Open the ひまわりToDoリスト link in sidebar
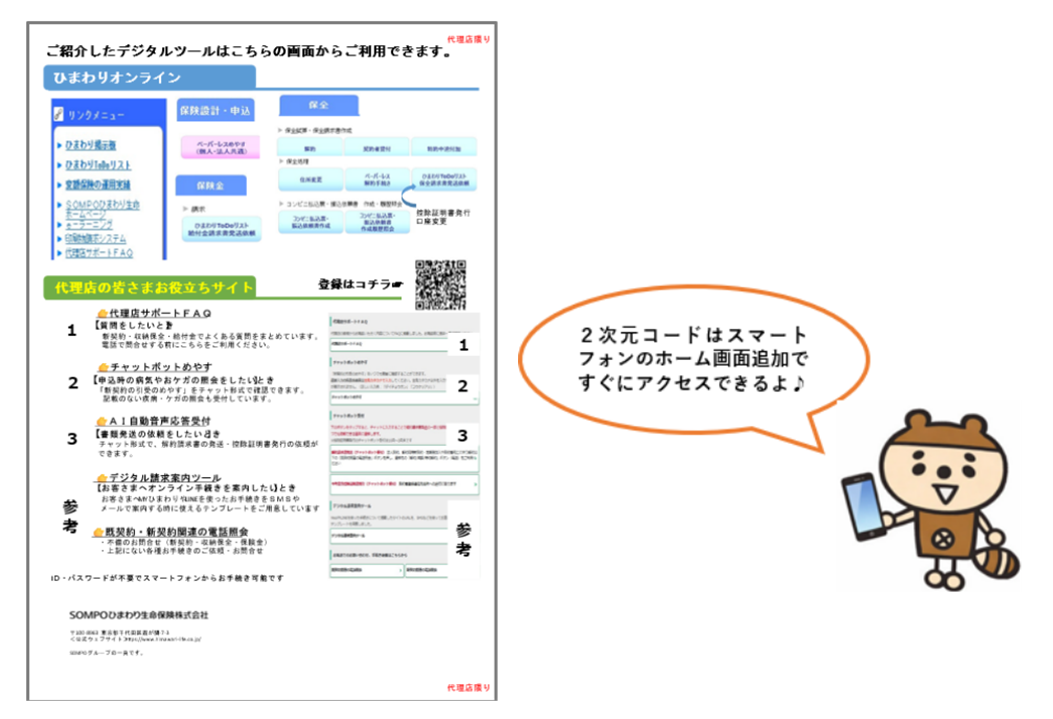Screen dimensions: 1053x719 pyautogui.click(x=98, y=165)
